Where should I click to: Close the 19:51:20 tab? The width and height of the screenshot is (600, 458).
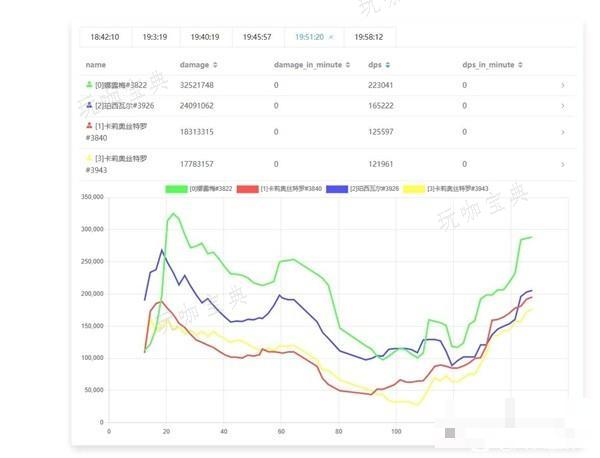point(331,37)
